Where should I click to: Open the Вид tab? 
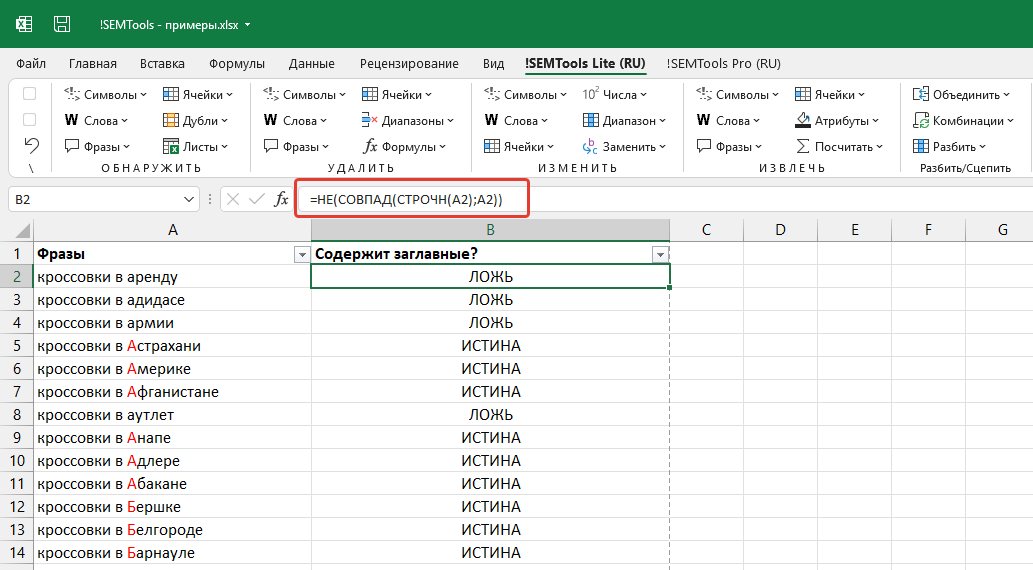click(493, 63)
